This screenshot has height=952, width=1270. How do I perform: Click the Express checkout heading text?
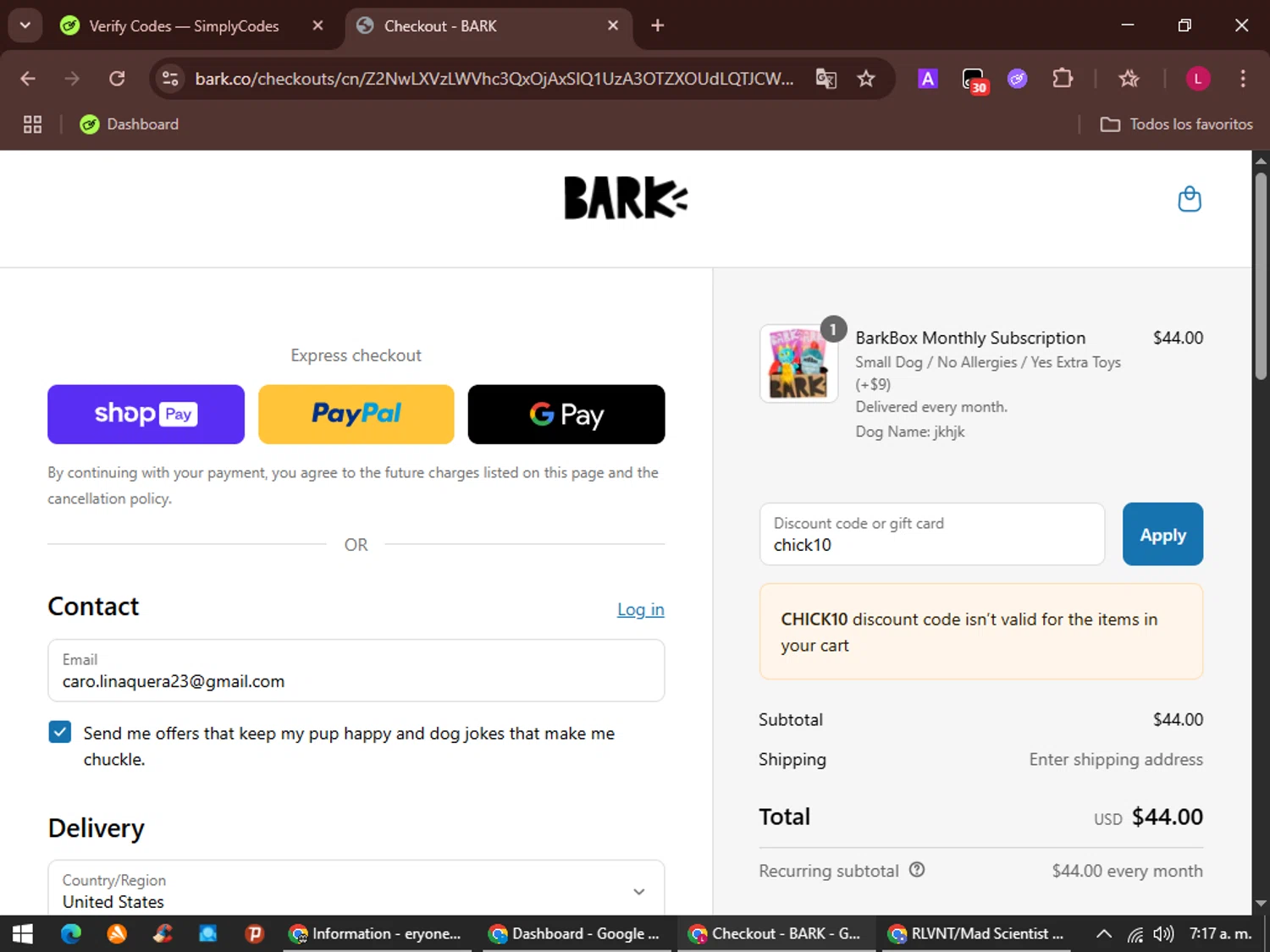coord(356,355)
